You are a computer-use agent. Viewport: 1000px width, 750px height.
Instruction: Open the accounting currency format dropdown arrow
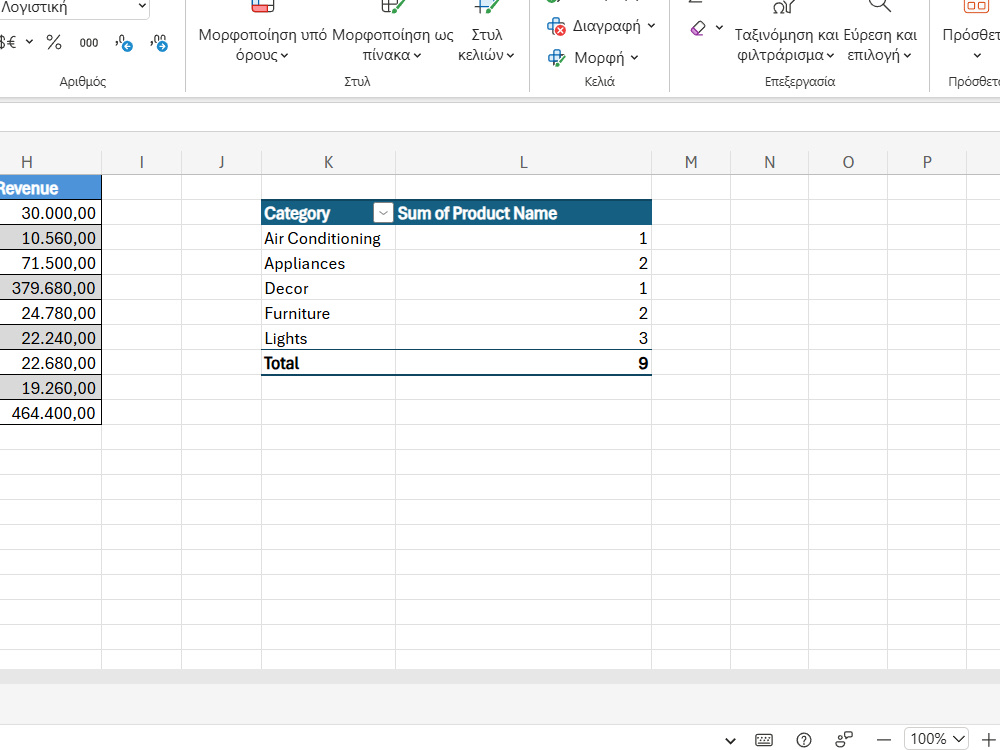click(x=29, y=42)
